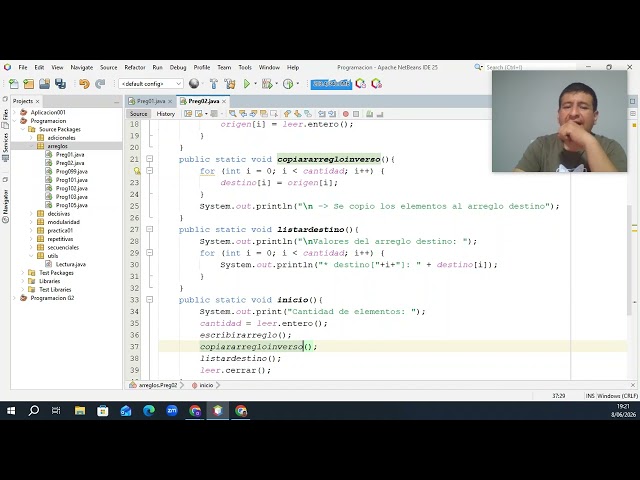
Task: Run the project with green play icon
Action: point(247,84)
